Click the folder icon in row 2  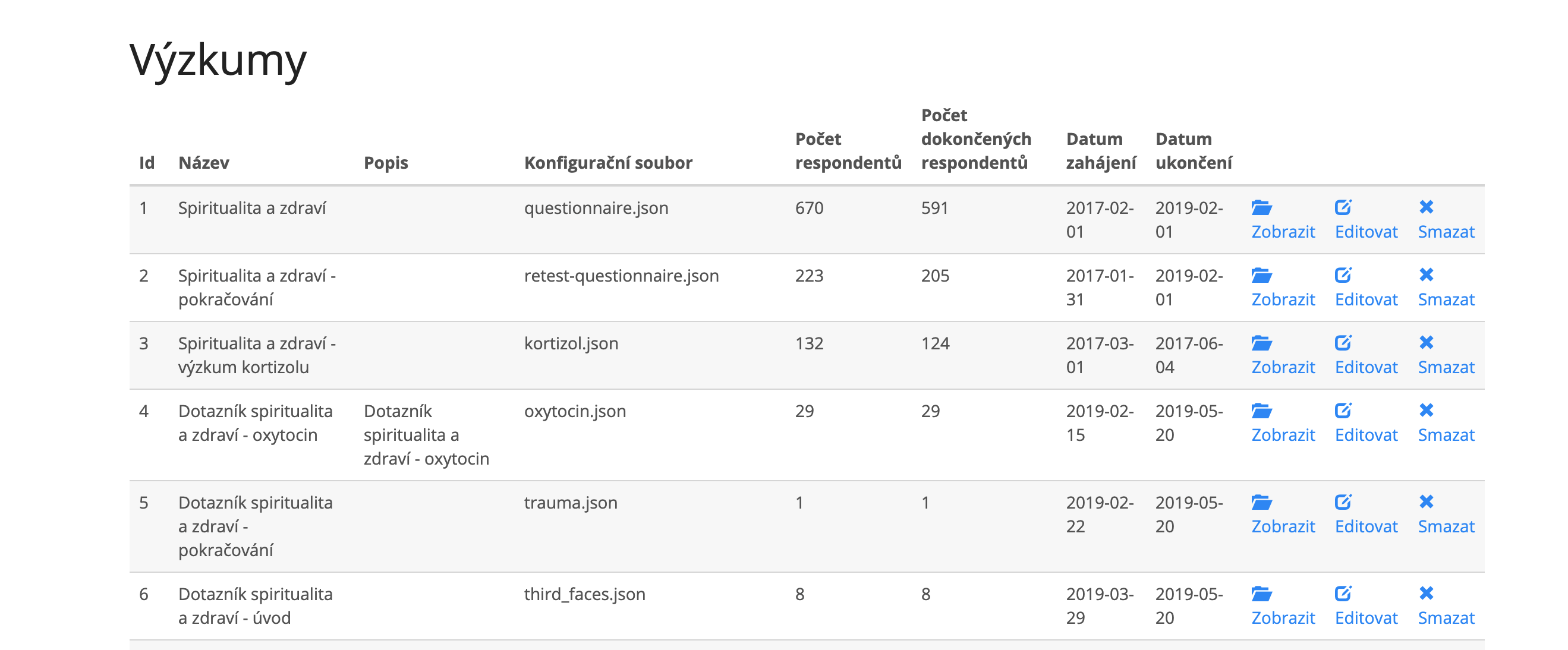[1261, 275]
